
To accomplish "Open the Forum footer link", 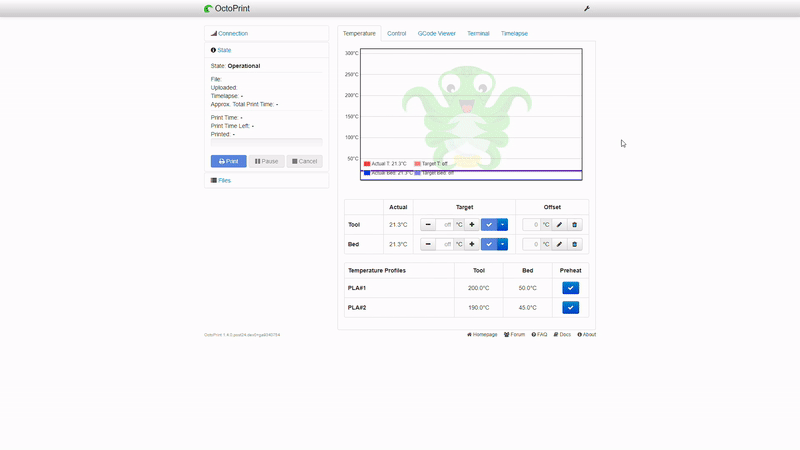I will [x=514, y=335].
